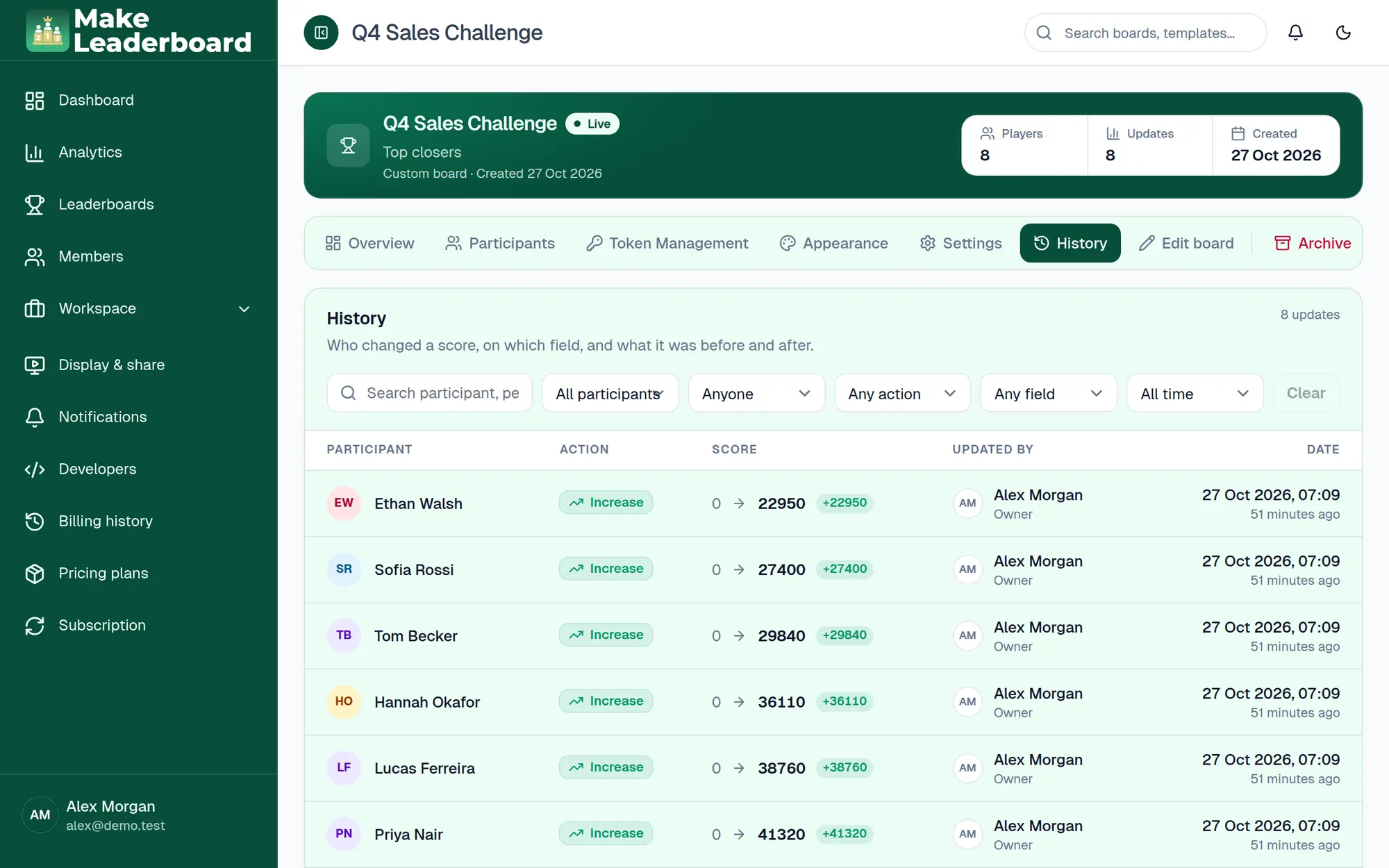Click the Leaderboards trophy icon in sidebar
Viewport: 1389px width, 868px height.
point(35,205)
